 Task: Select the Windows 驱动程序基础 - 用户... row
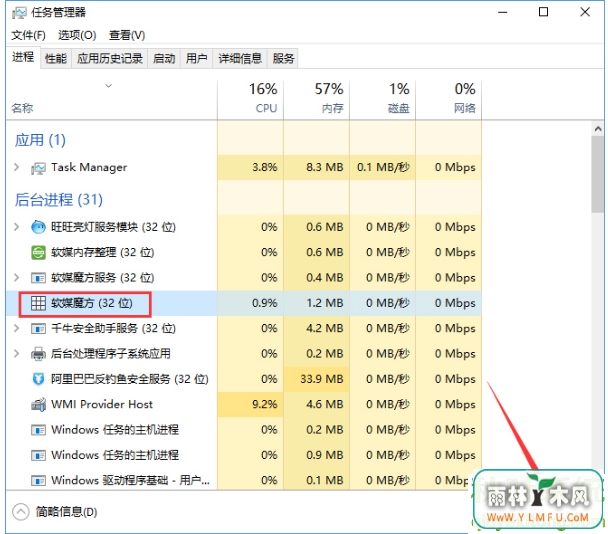point(244,480)
